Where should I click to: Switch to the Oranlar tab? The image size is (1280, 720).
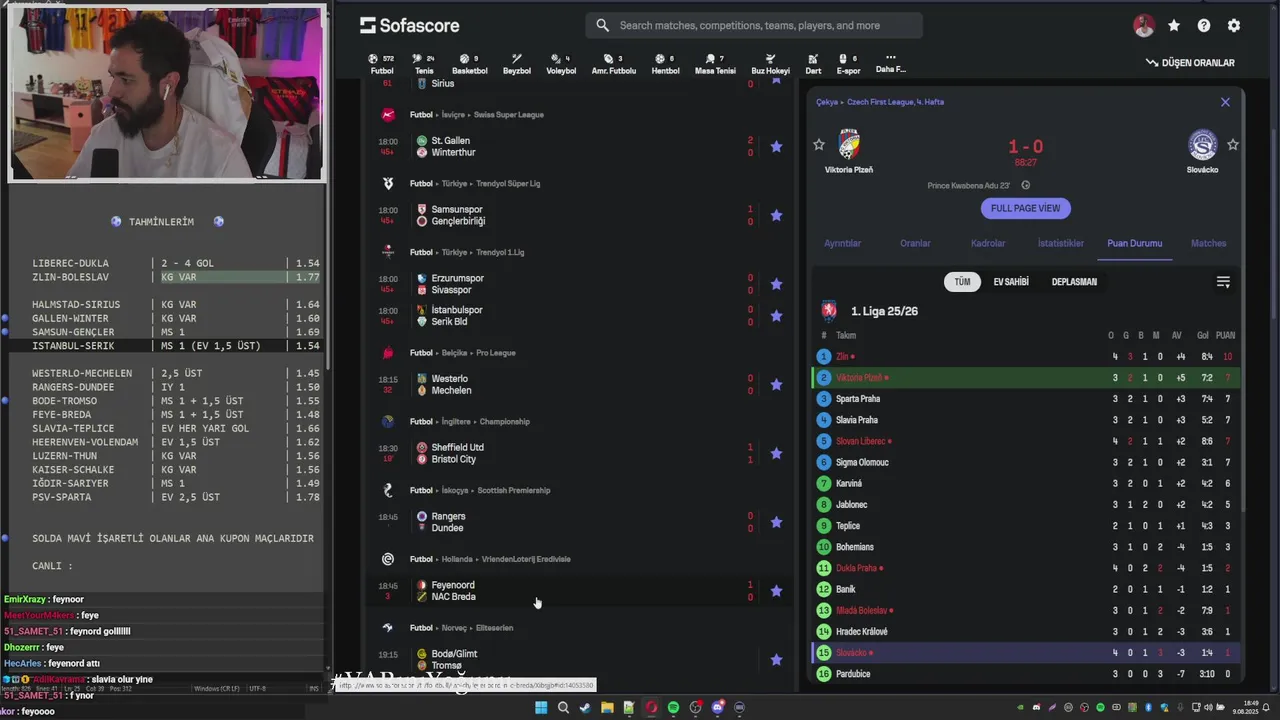point(915,243)
